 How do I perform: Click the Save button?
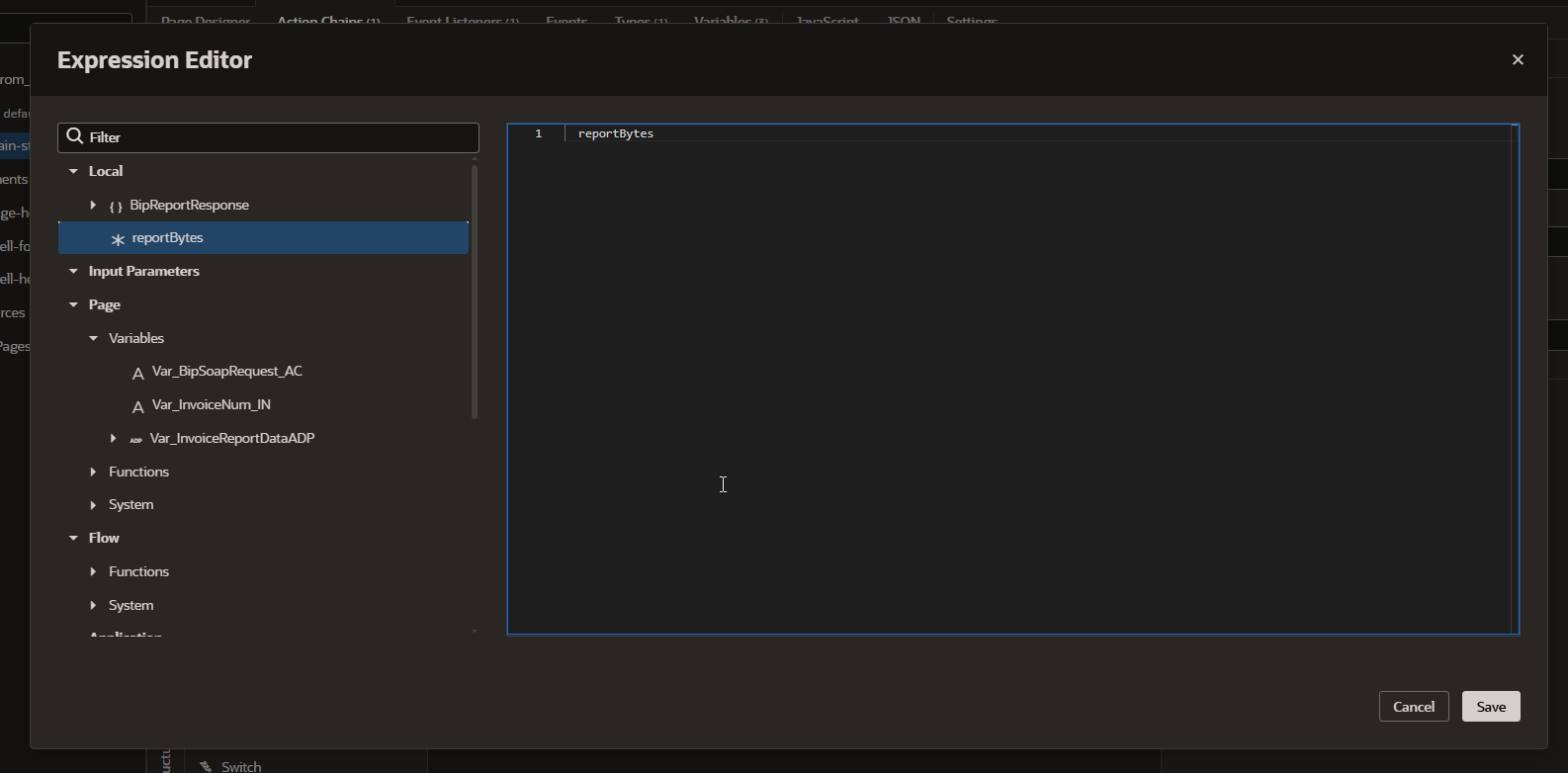[x=1491, y=706]
